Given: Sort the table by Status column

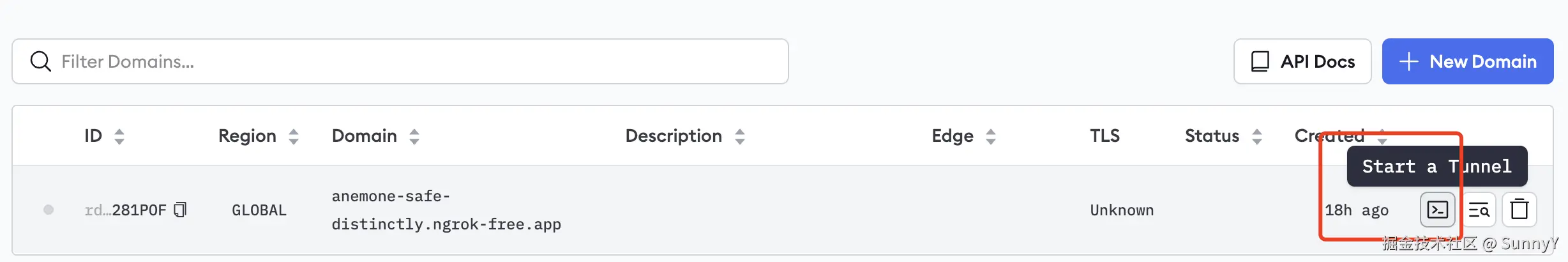Looking at the screenshot, I should (x=1257, y=136).
